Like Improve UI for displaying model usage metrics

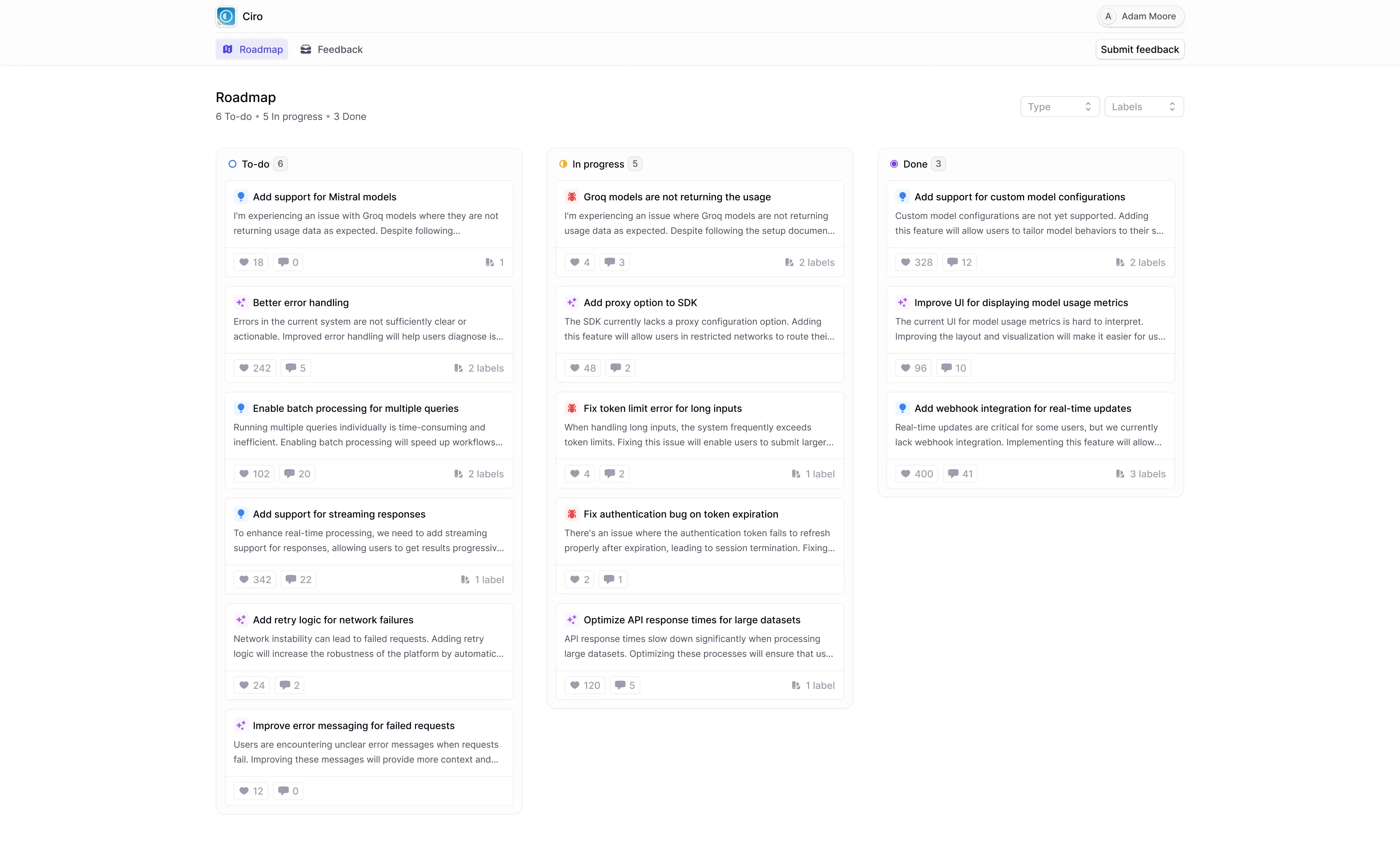pos(913,368)
